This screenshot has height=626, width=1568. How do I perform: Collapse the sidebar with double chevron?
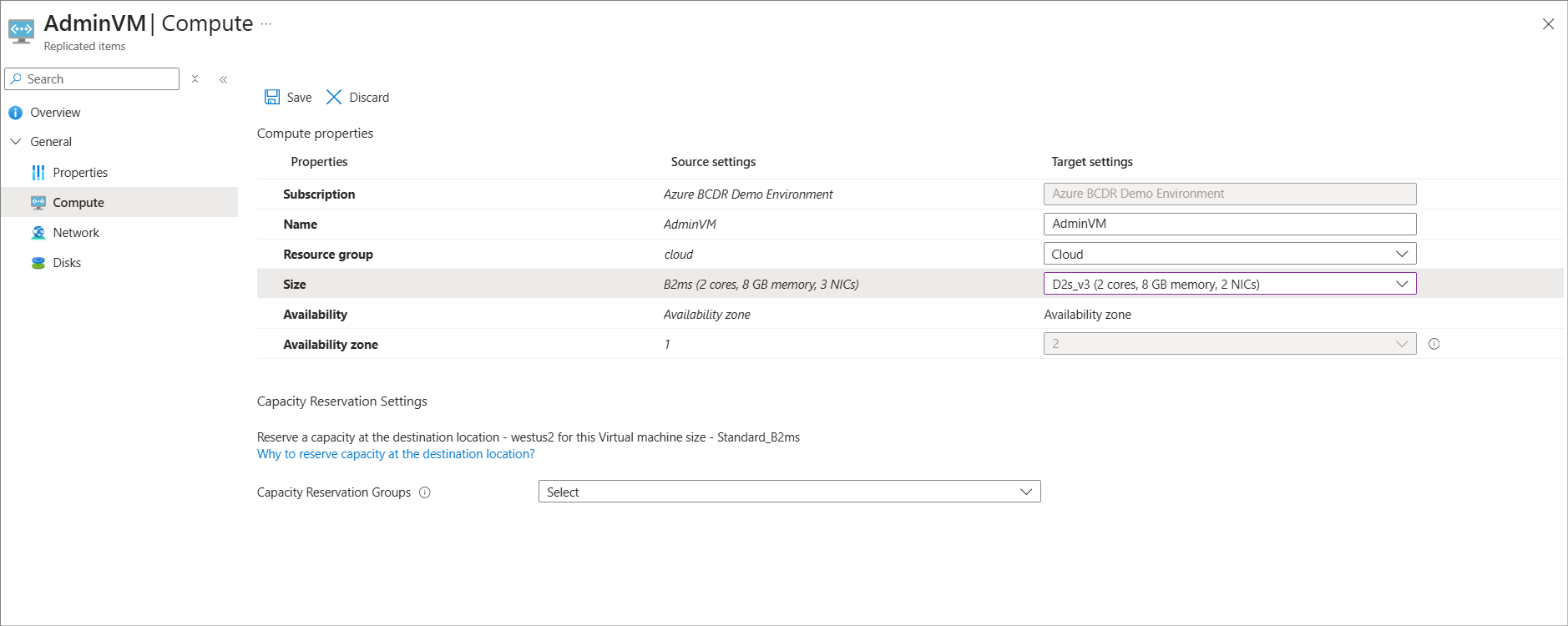(x=224, y=79)
